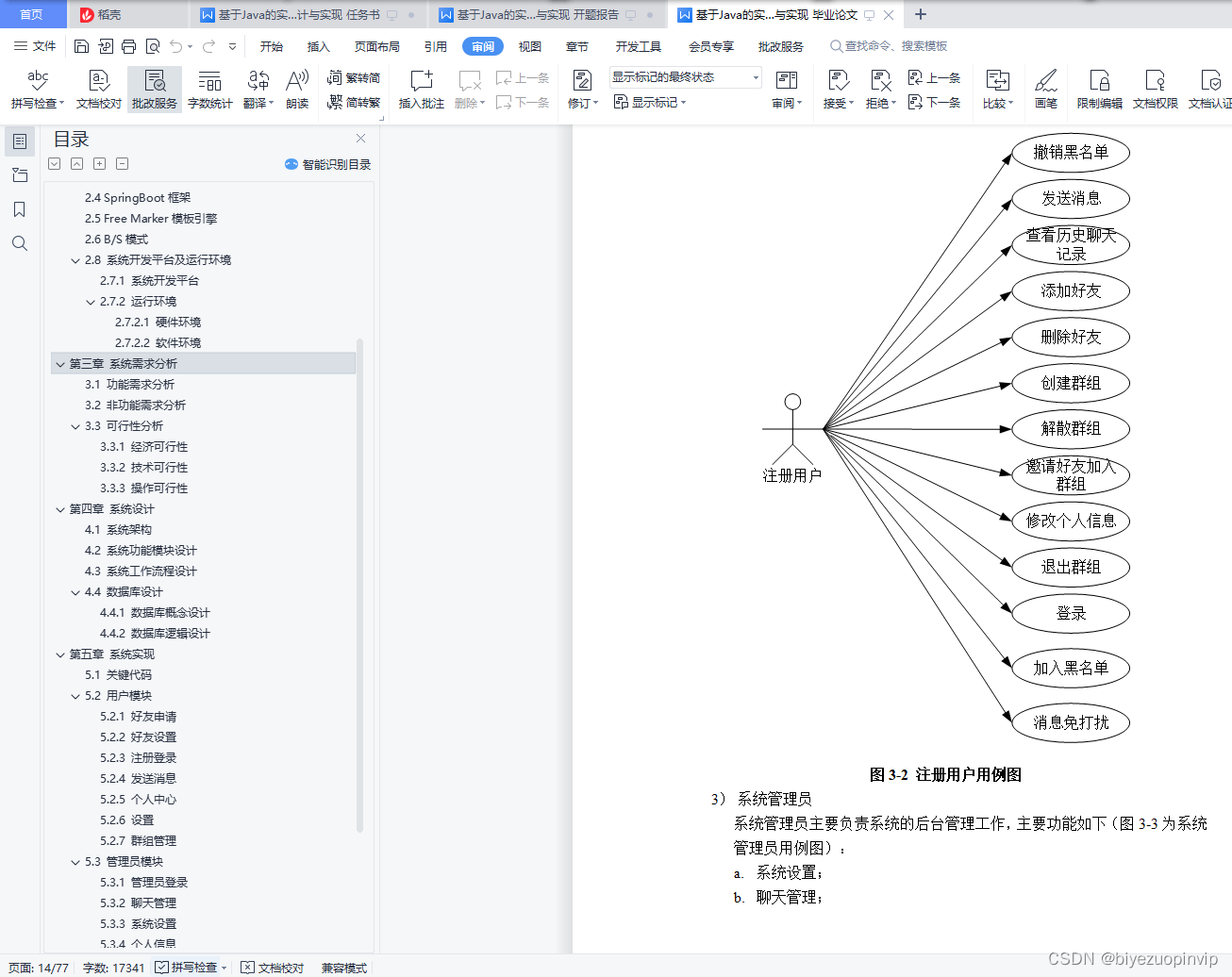Collapse the 5.2 用户模块 node
Screen dimensions: 1232x977
pyautogui.click(x=75, y=696)
